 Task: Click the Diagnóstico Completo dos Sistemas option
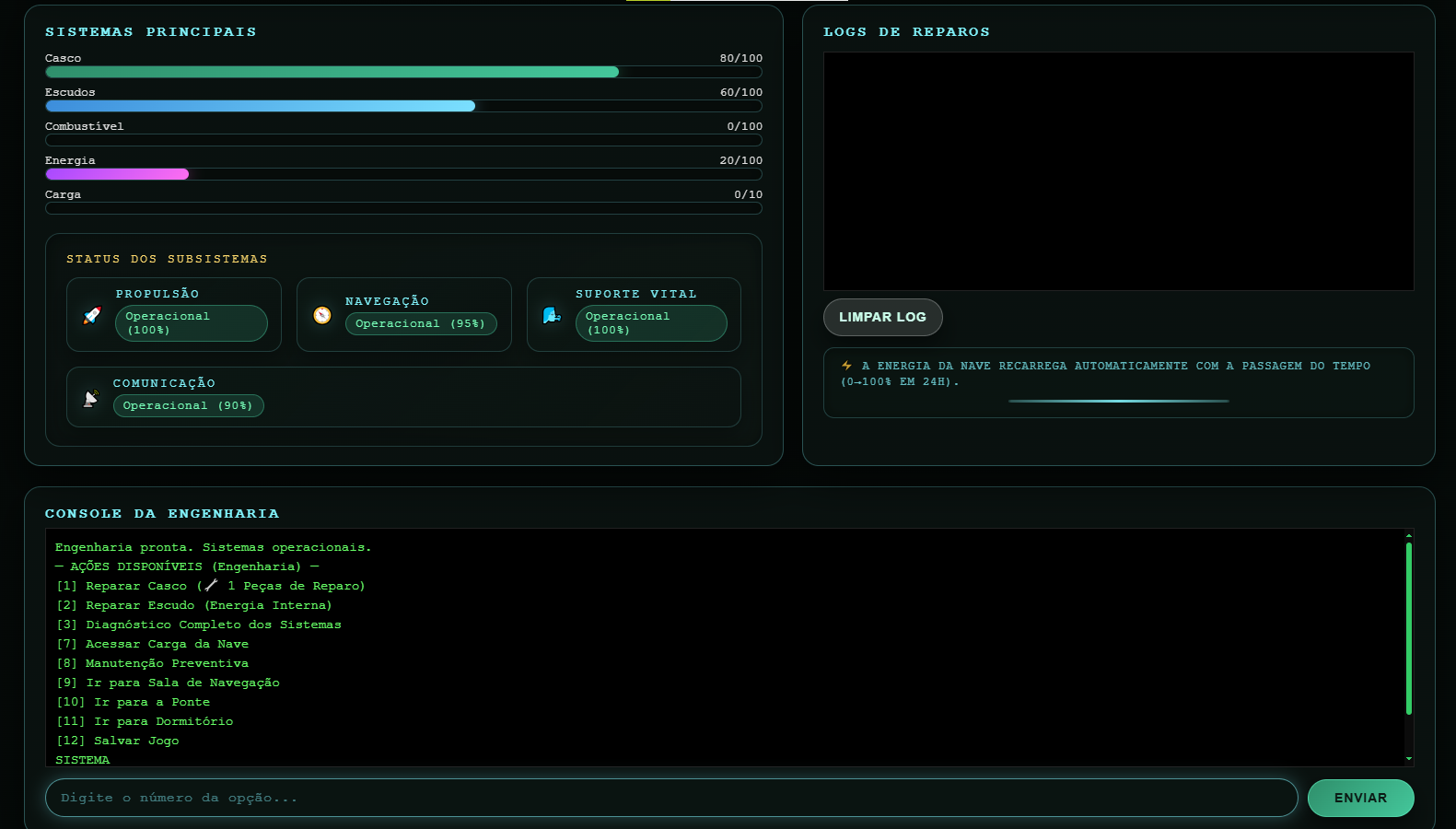(x=213, y=625)
